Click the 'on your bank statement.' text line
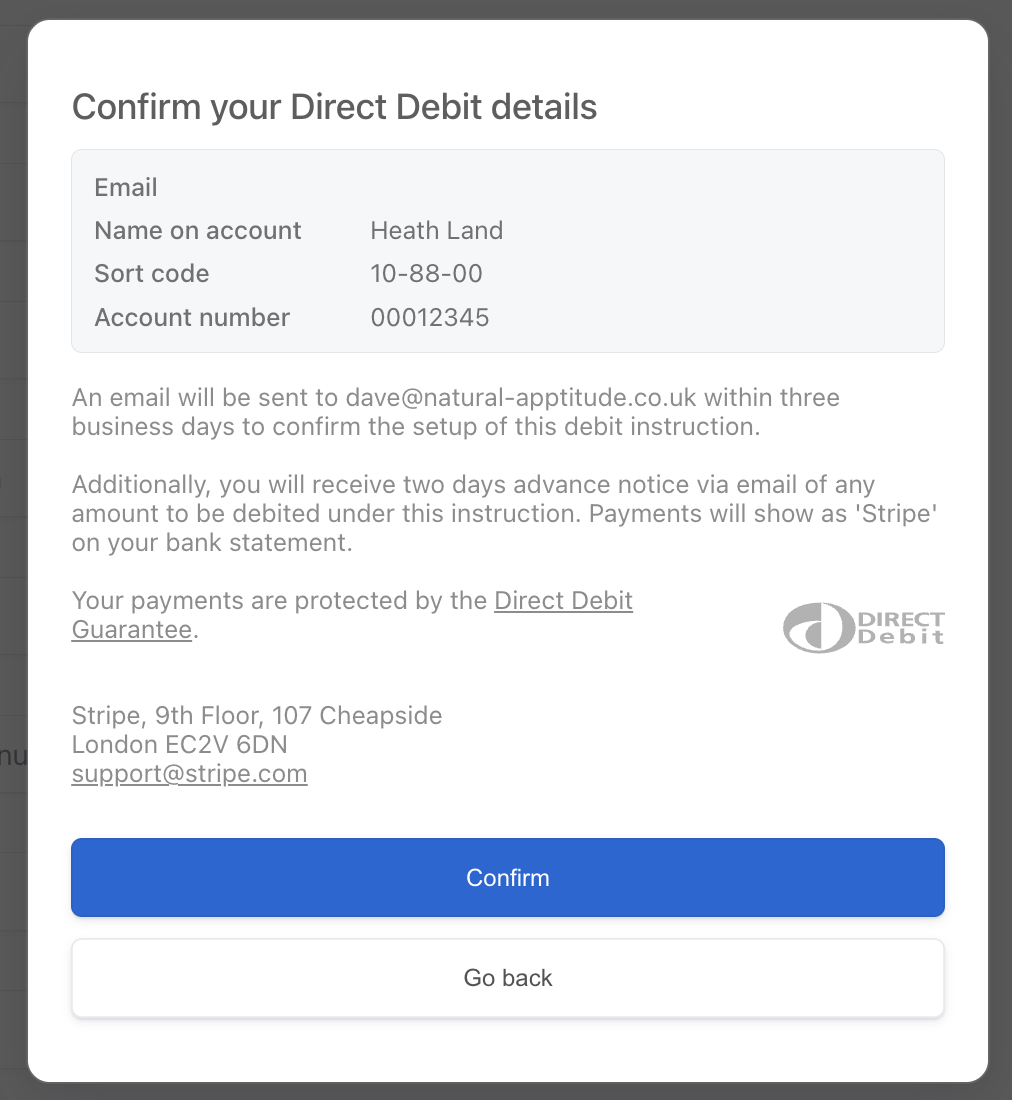 click(212, 544)
